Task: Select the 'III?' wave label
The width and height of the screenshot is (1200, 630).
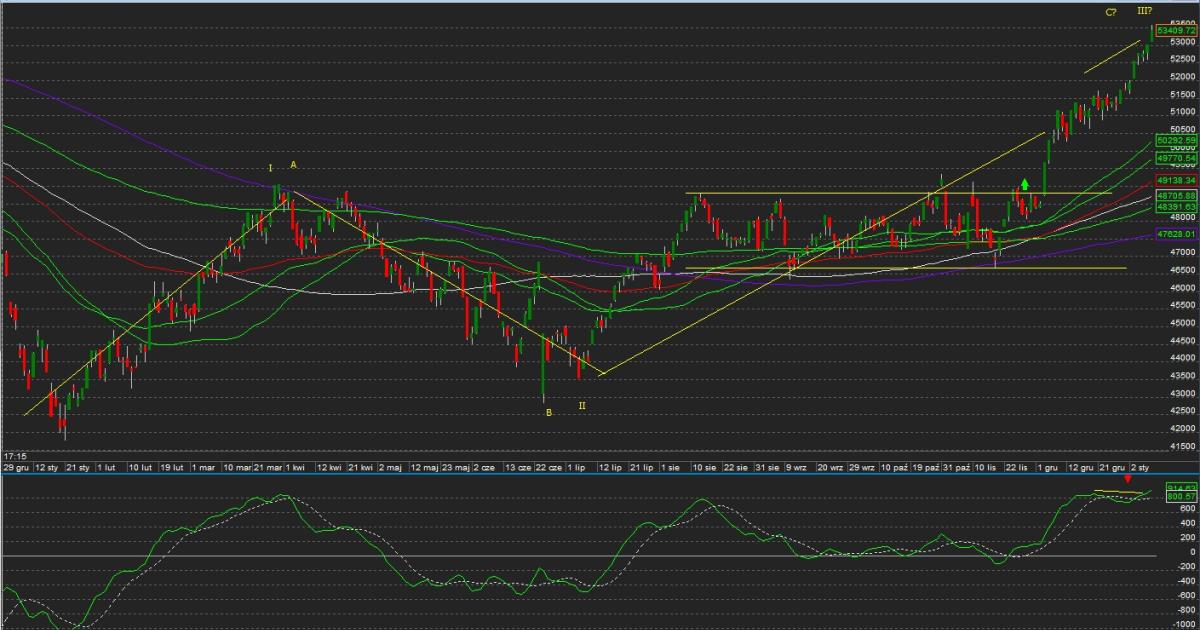Action: point(1145,11)
